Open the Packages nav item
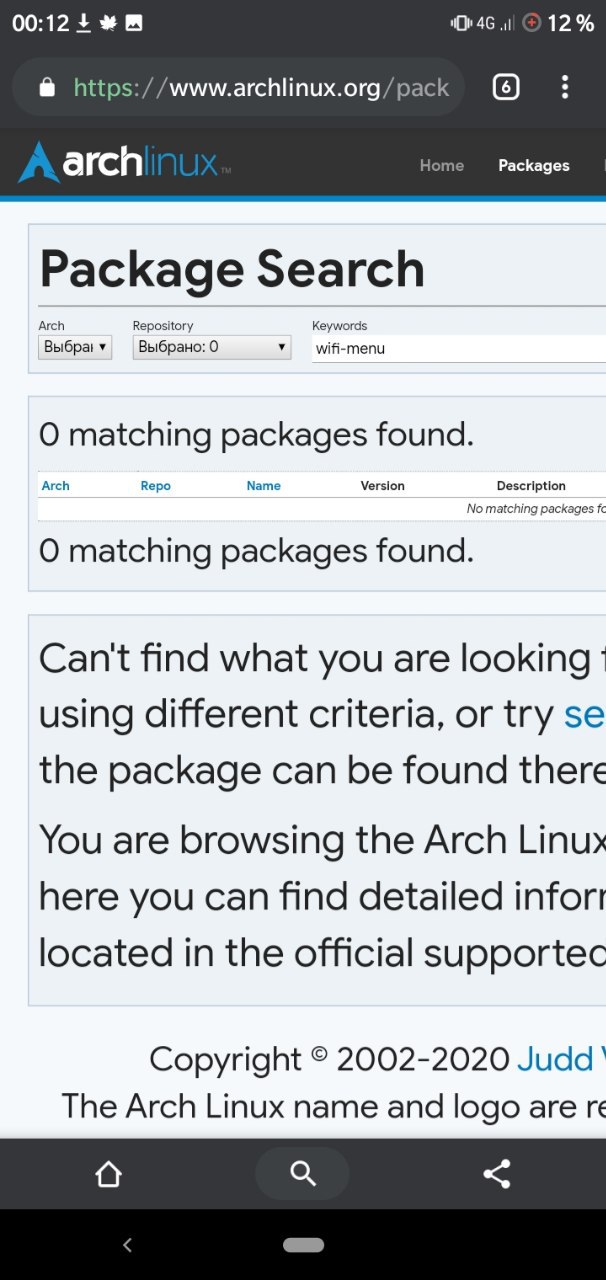The width and height of the screenshot is (606, 1280). point(534,166)
